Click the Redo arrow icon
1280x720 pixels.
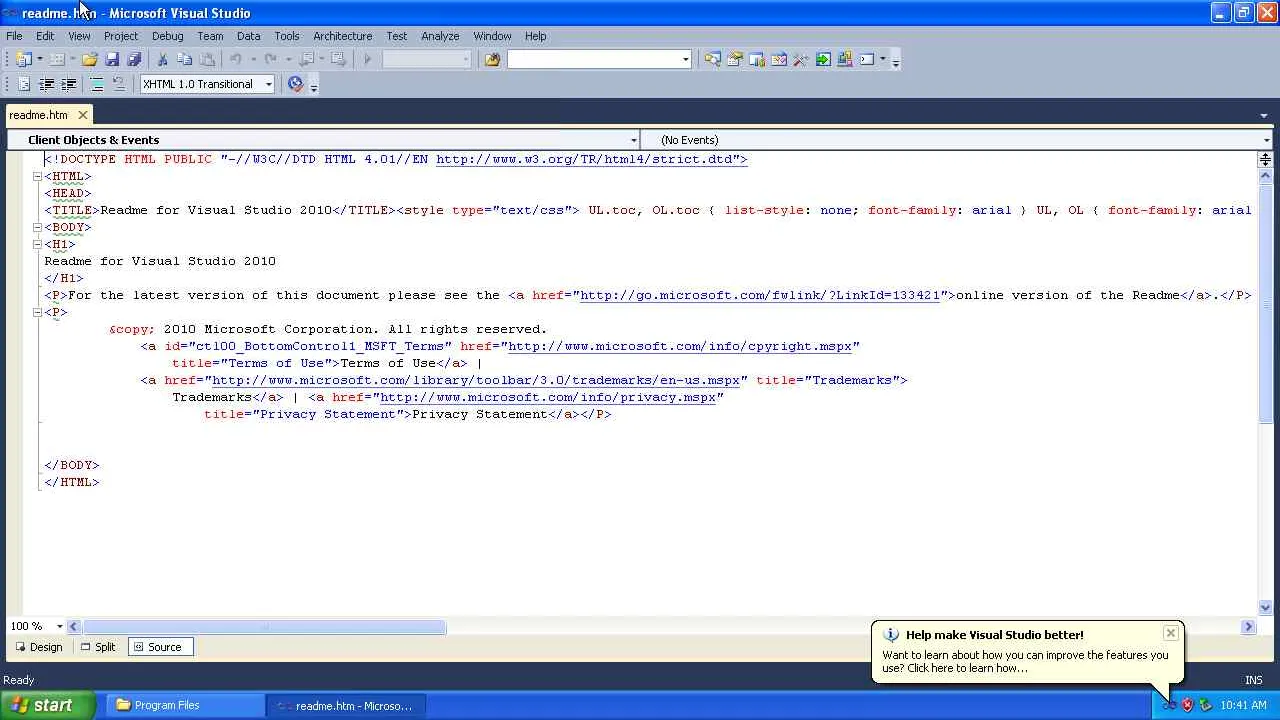point(270,59)
